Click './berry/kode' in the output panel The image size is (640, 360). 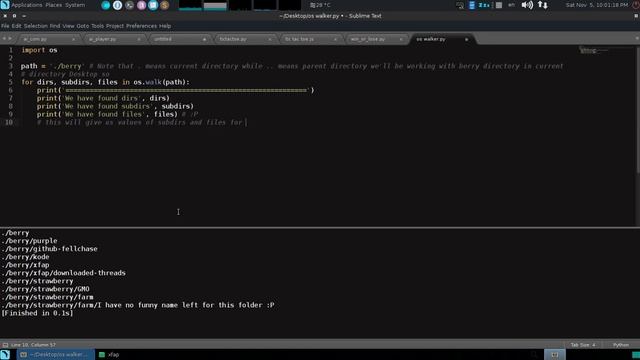pyautogui.click(x=25, y=257)
